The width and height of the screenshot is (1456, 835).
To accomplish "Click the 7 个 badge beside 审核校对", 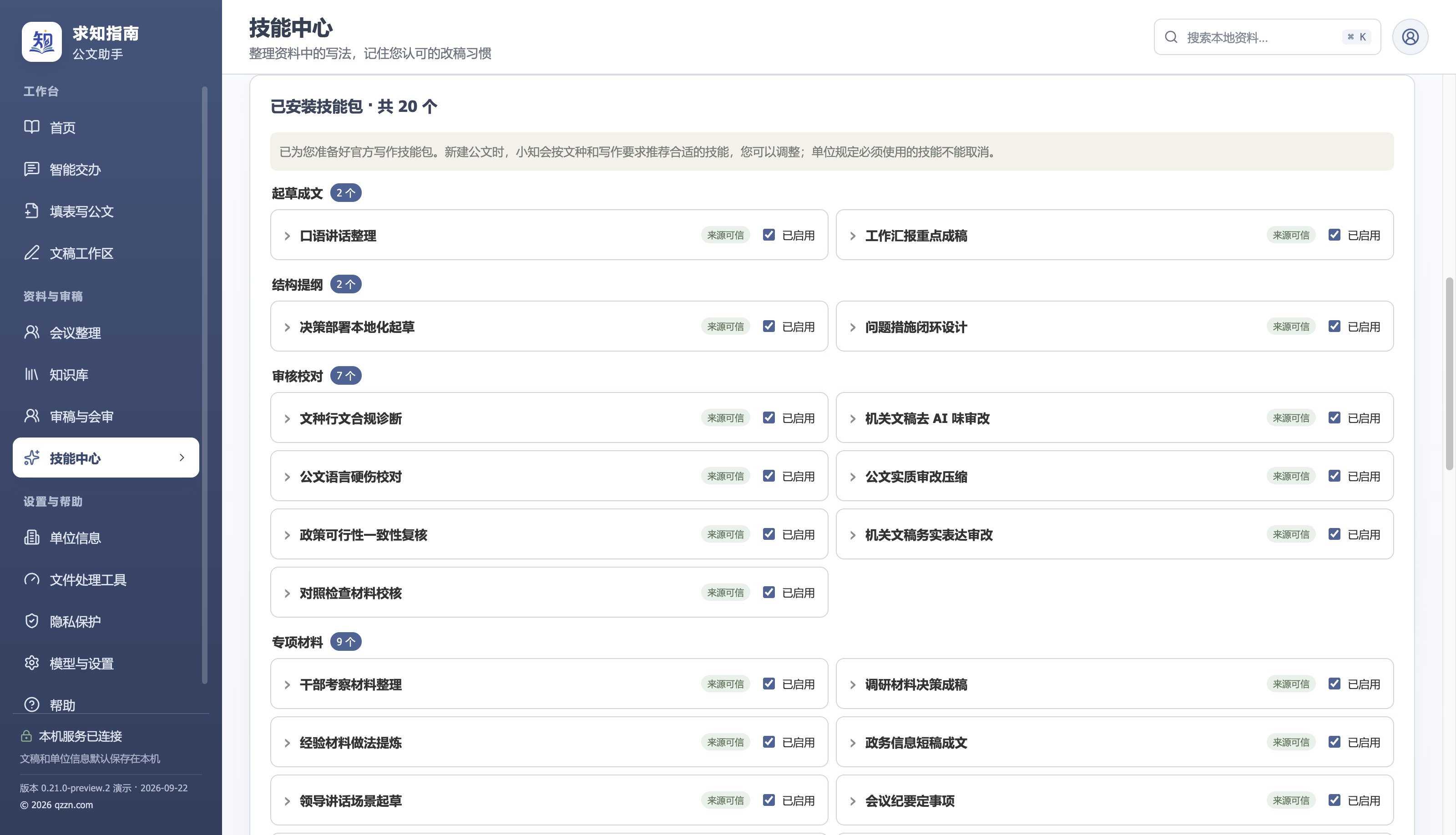I will (x=345, y=376).
